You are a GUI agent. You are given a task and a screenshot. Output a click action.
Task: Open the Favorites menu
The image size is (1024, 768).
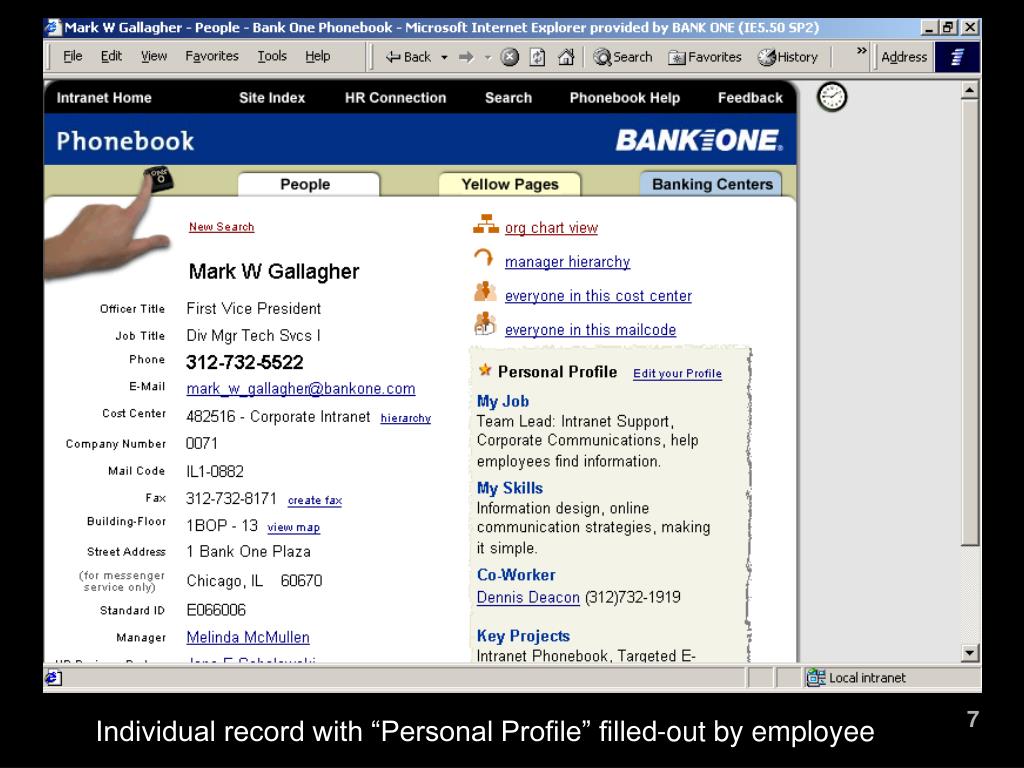212,56
